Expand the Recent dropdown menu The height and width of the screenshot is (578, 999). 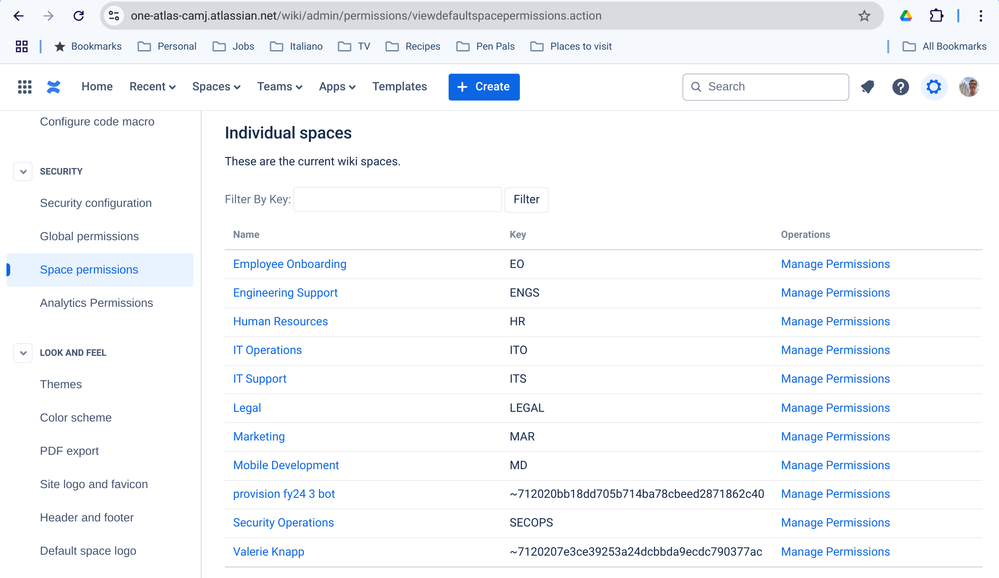[x=152, y=87]
